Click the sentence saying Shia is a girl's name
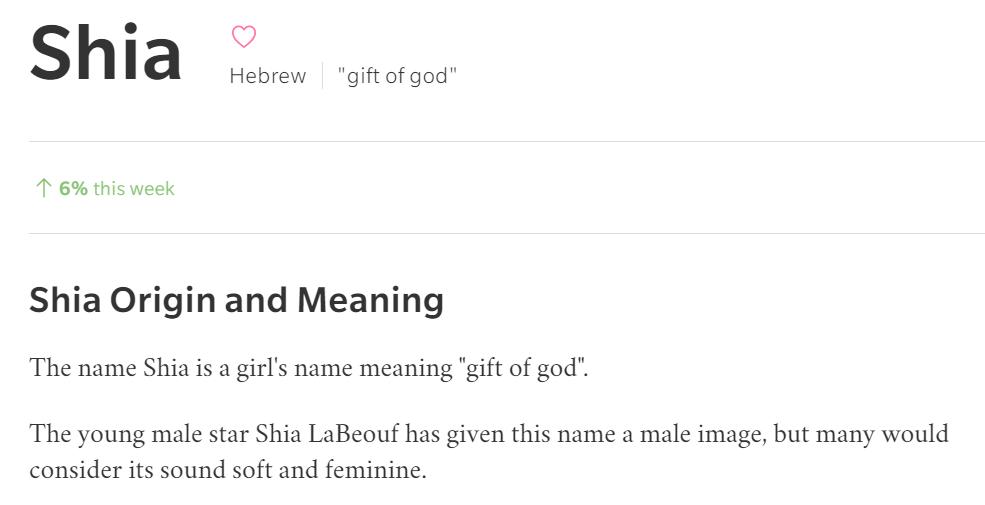 309,368
